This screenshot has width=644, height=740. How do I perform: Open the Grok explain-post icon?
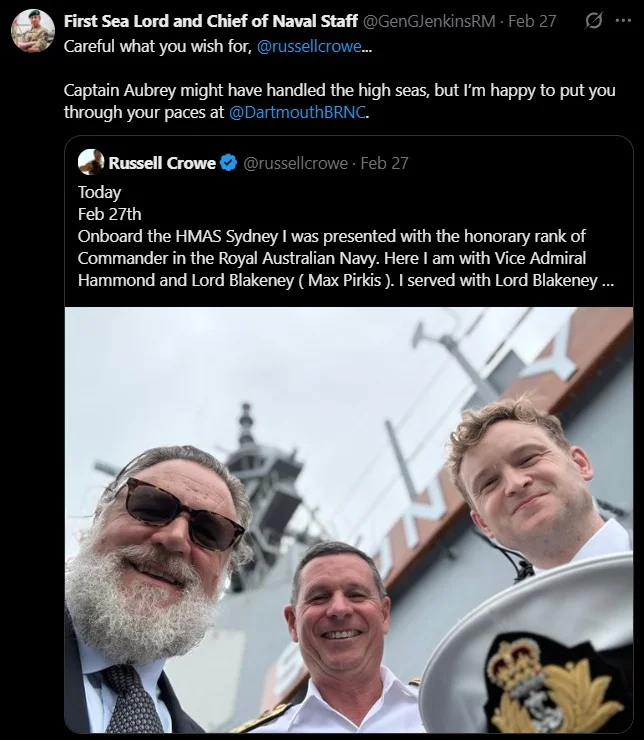click(x=593, y=21)
